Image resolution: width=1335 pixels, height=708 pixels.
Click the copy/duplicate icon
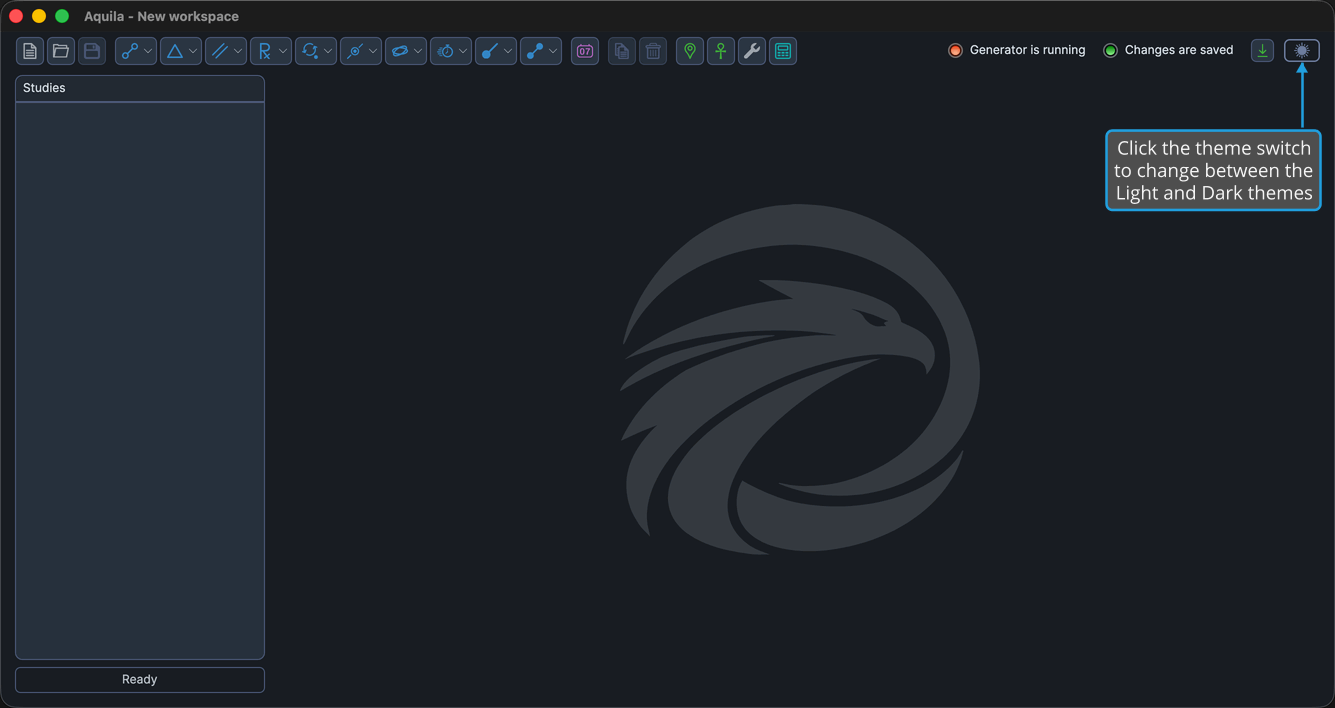coord(622,51)
